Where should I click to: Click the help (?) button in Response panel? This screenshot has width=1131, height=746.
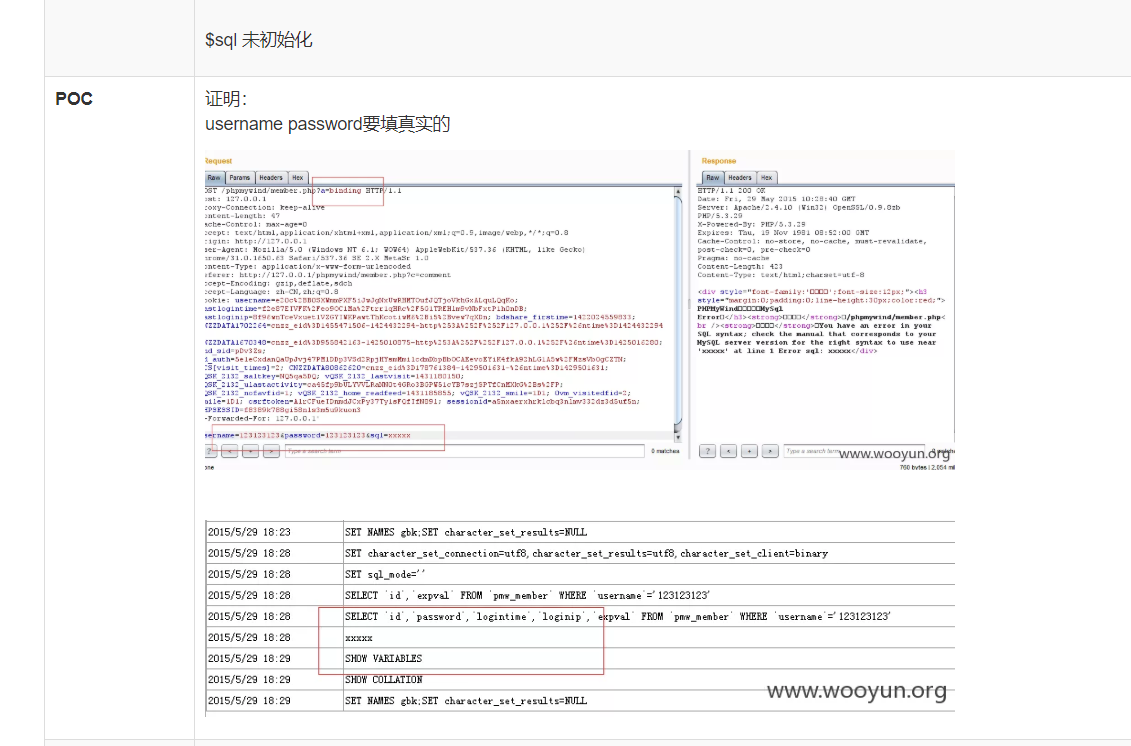tap(707, 452)
